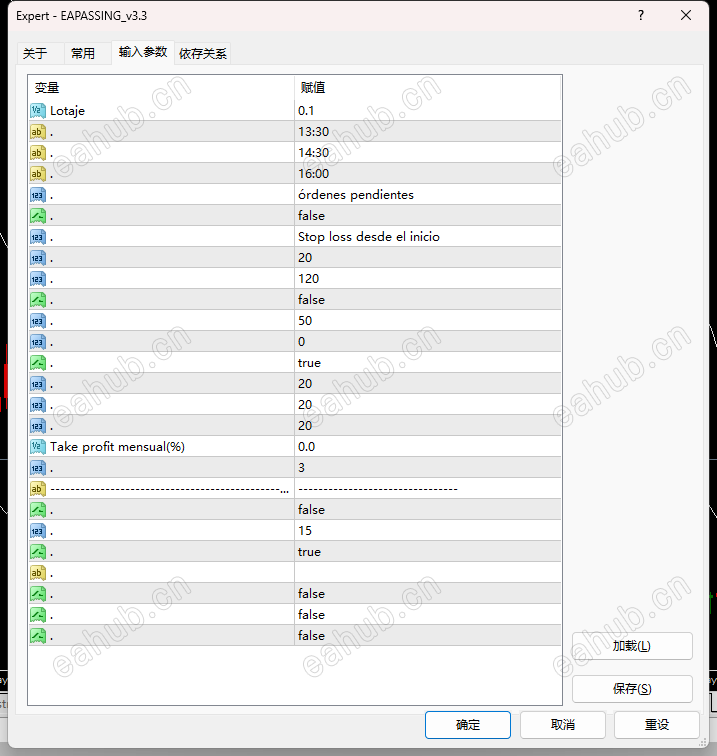Click the integer icon in the 15 value row
The image size is (717, 756).
pyautogui.click(x=38, y=531)
